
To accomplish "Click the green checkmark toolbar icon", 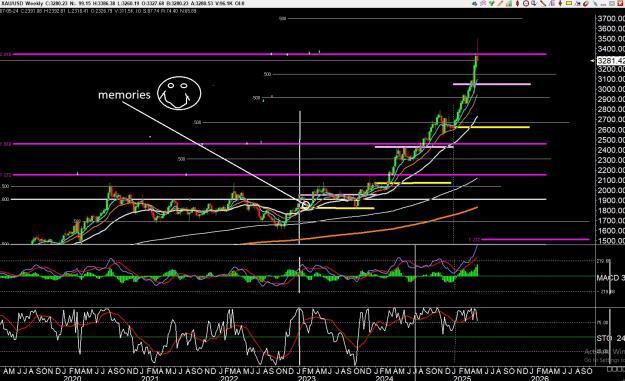I will coord(492,3).
